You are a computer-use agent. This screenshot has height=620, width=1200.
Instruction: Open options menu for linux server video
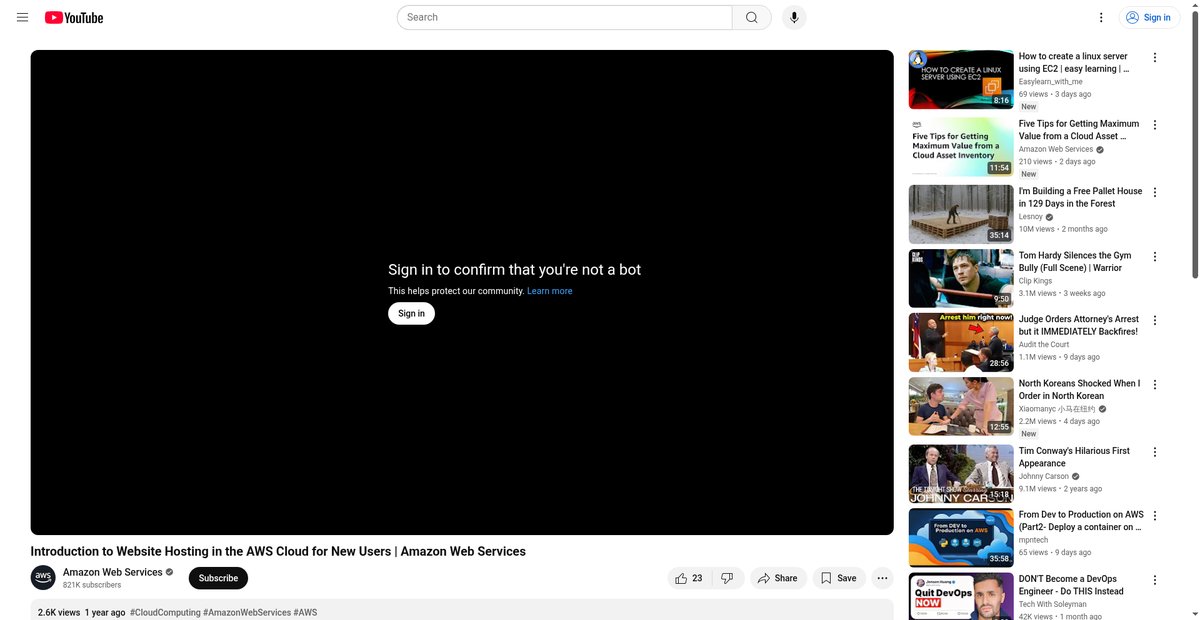[1155, 58]
